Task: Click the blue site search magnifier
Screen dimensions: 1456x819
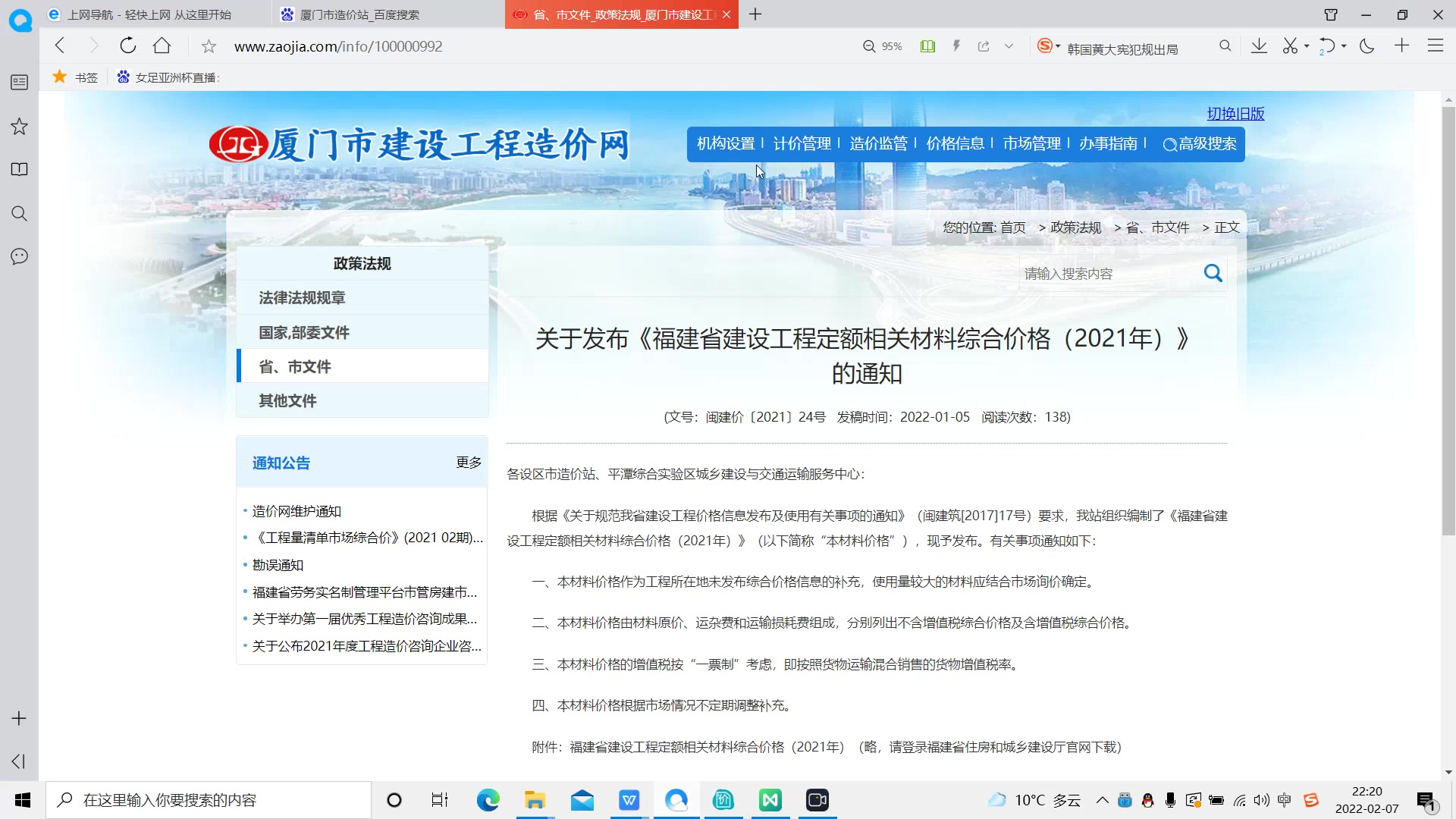Action: click(x=1213, y=273)
